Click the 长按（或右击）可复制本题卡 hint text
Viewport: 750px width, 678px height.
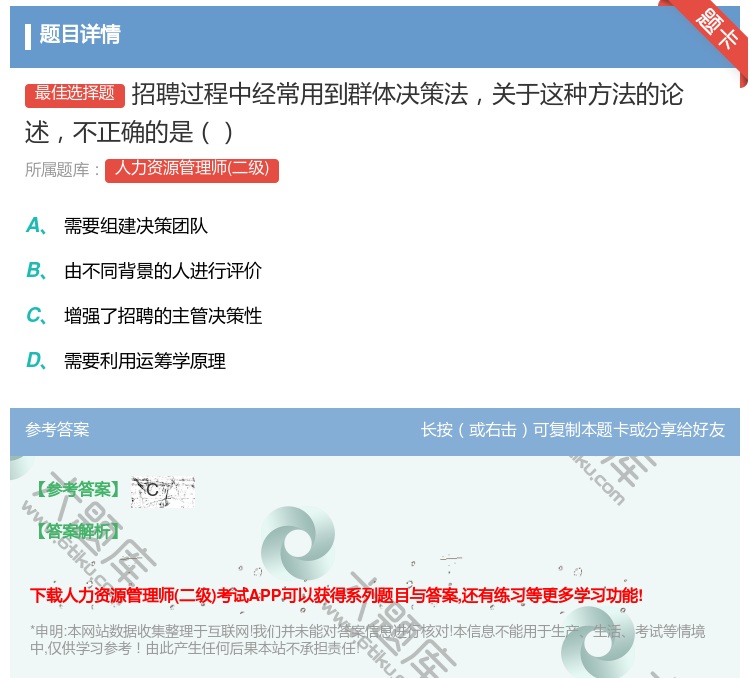(x=573, y=430)
